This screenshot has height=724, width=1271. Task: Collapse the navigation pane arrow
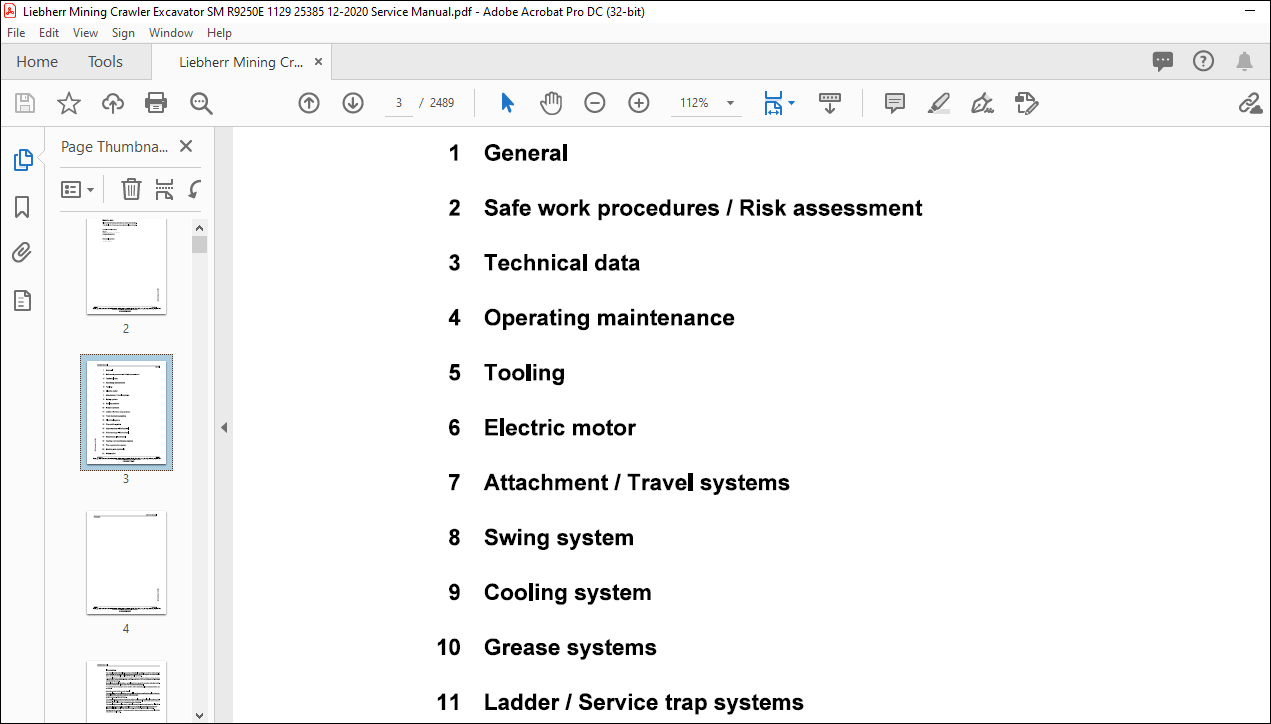click(x=224, y=427)
